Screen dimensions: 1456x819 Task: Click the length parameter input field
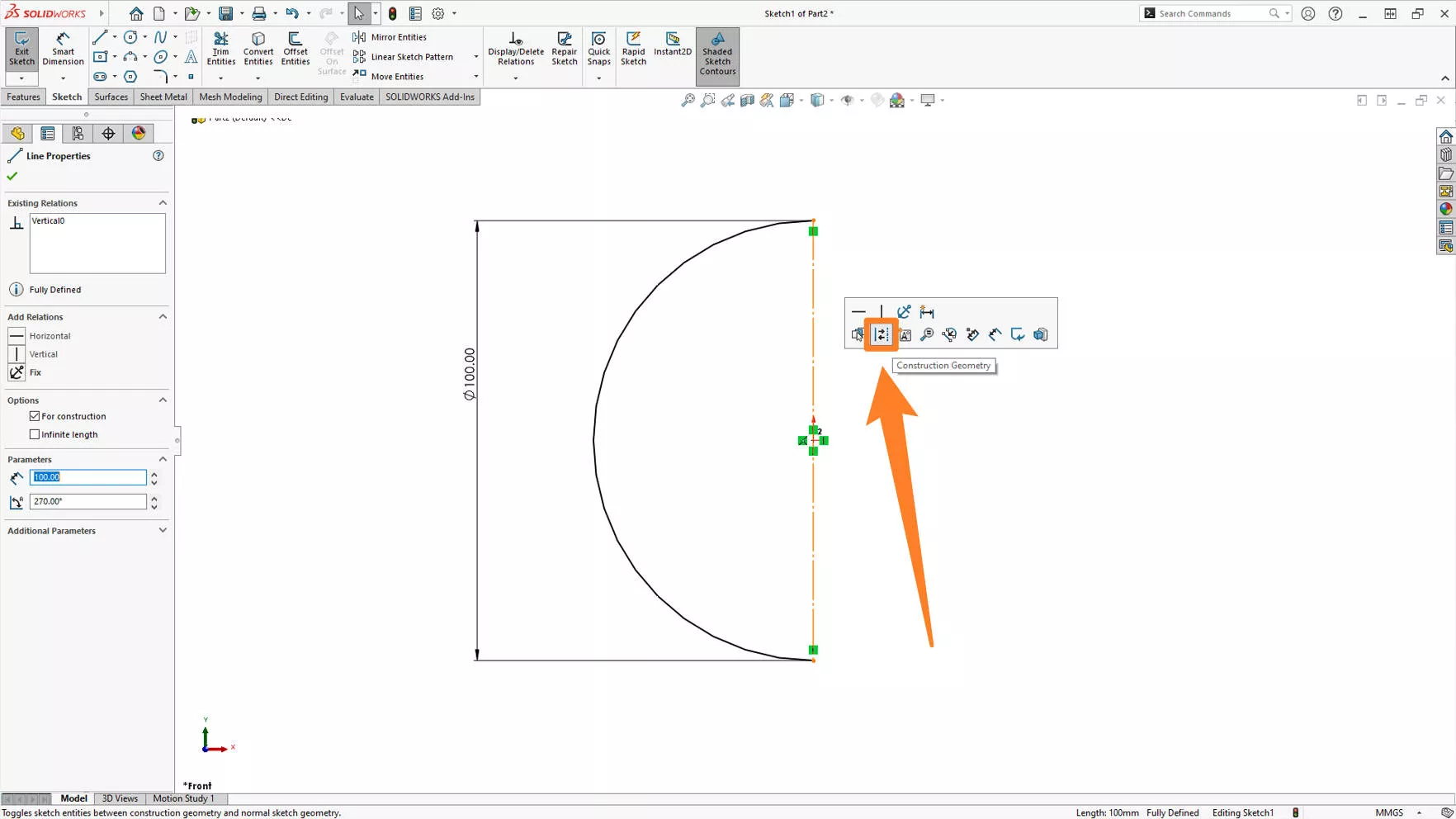point(88,477)
